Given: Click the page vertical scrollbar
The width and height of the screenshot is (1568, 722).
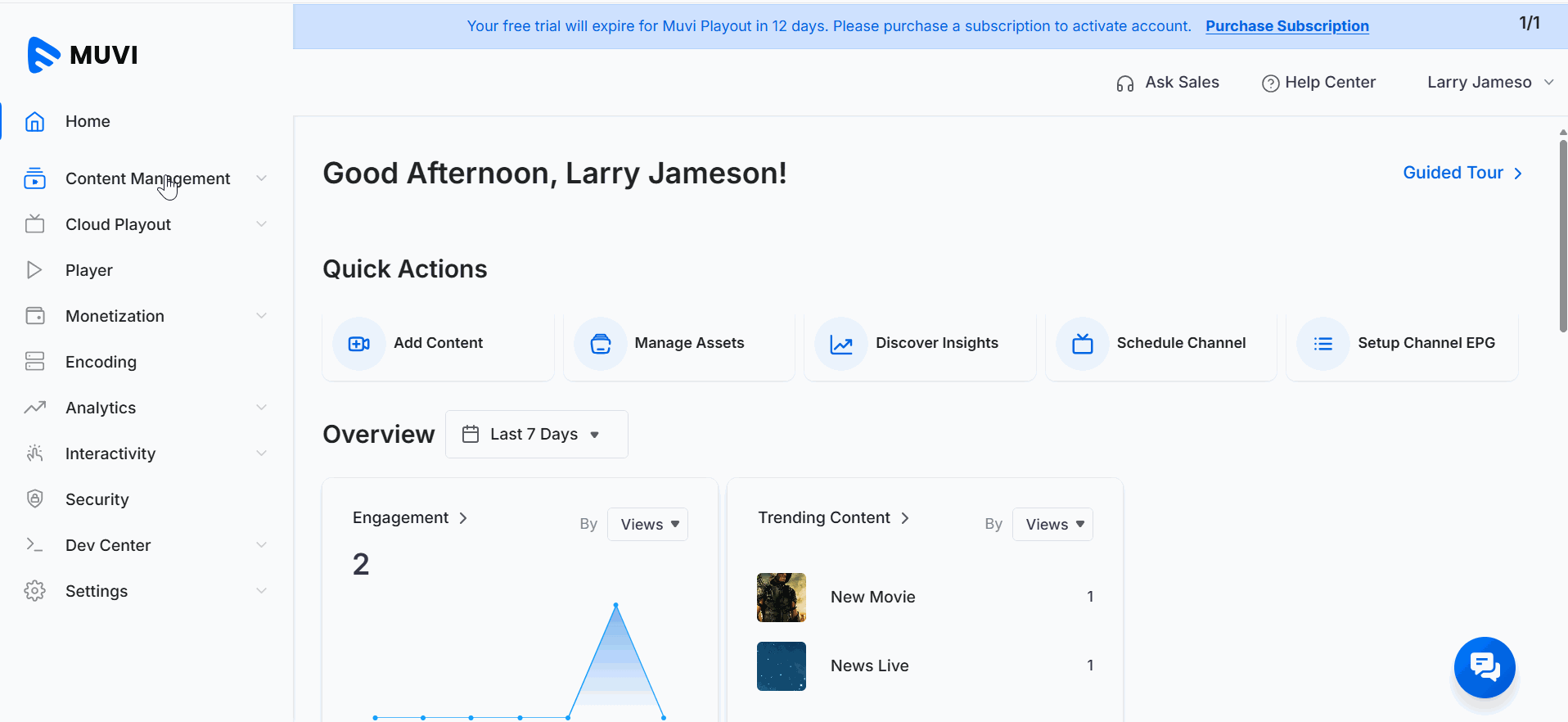Looking at the screenshot, I should [x=1562, y=237].
